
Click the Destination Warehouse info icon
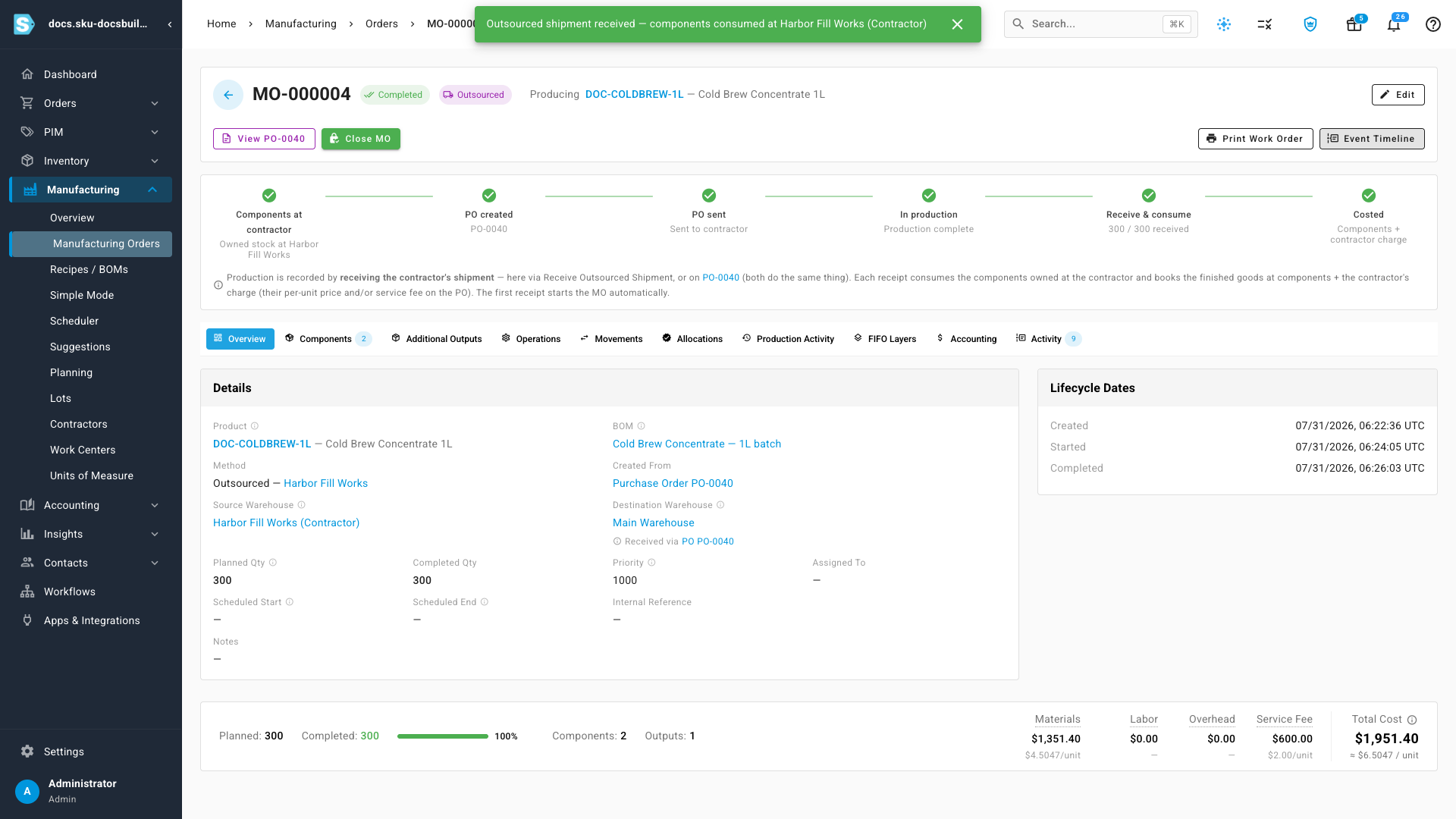click(720, 505)
